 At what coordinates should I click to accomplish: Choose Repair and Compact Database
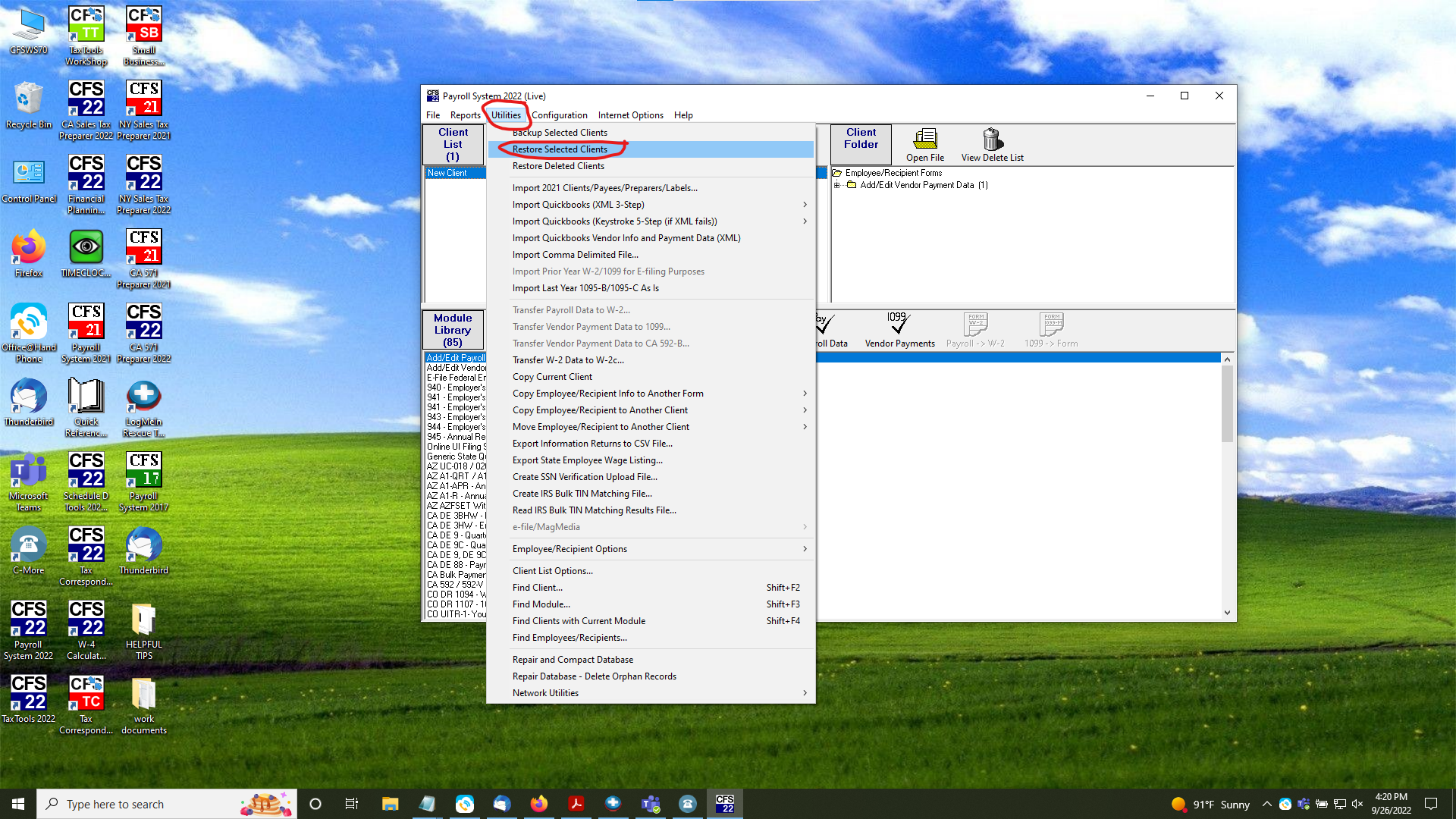point(651,660)
